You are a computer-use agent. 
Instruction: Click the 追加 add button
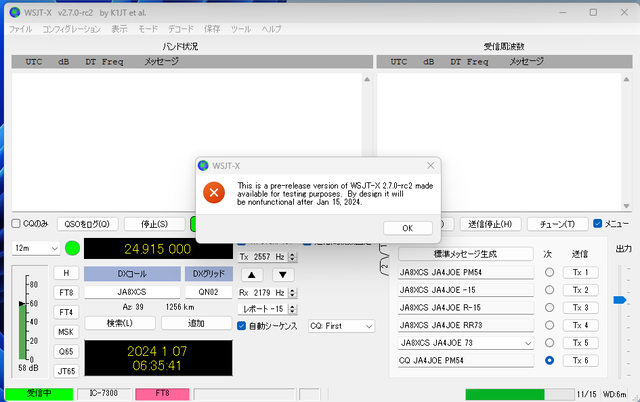click(196, 323)
